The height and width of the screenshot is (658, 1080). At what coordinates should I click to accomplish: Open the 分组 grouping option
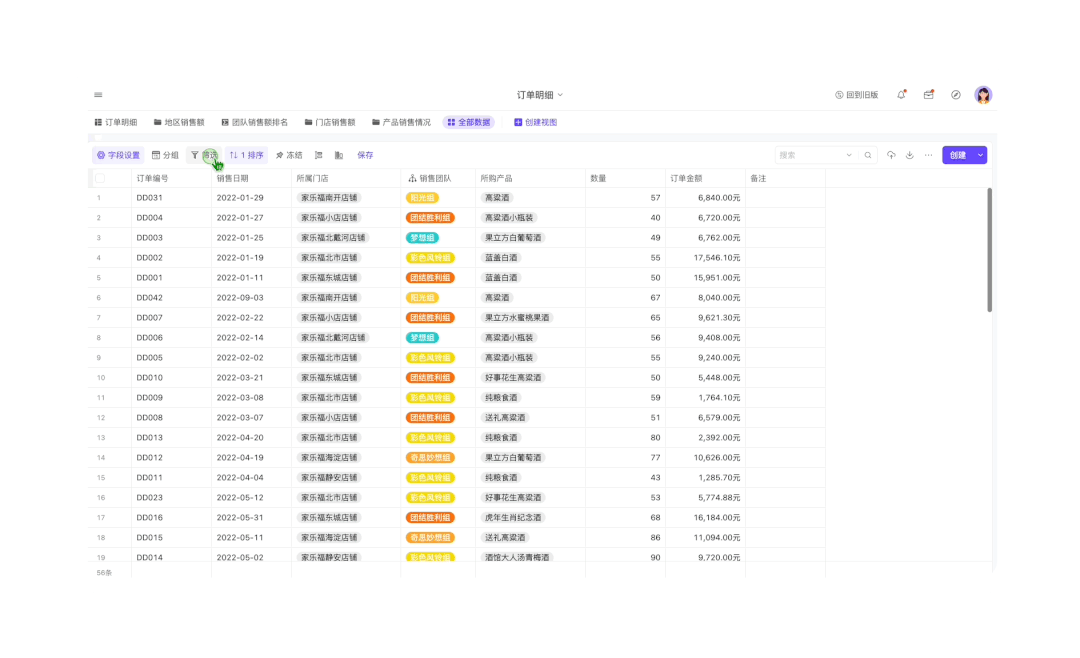click(165, 156)
